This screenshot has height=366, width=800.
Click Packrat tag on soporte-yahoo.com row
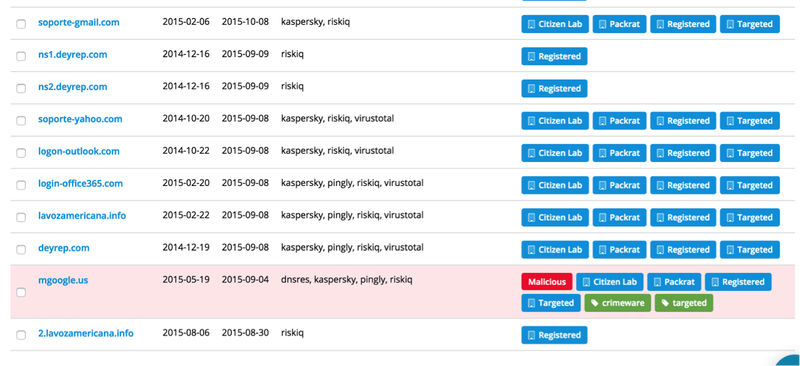click(619, 120)
